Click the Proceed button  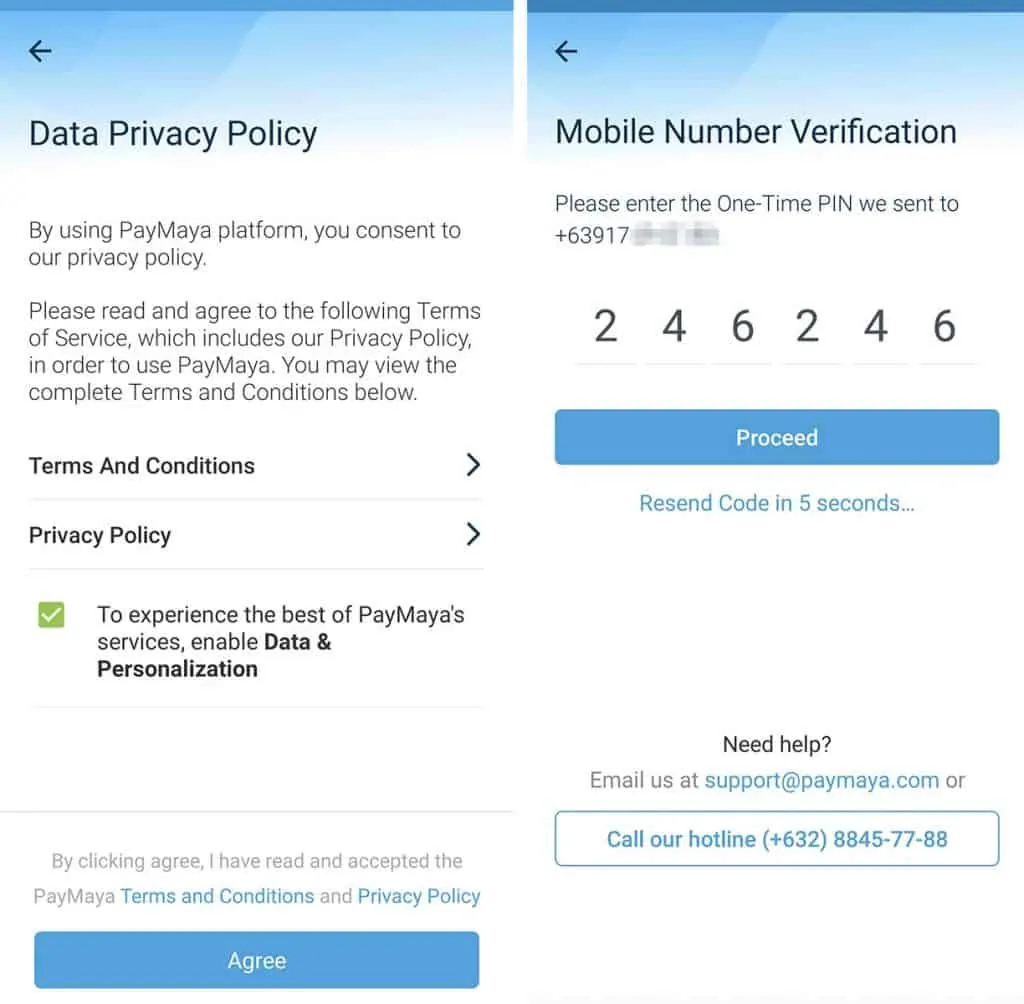click(776, 437)
